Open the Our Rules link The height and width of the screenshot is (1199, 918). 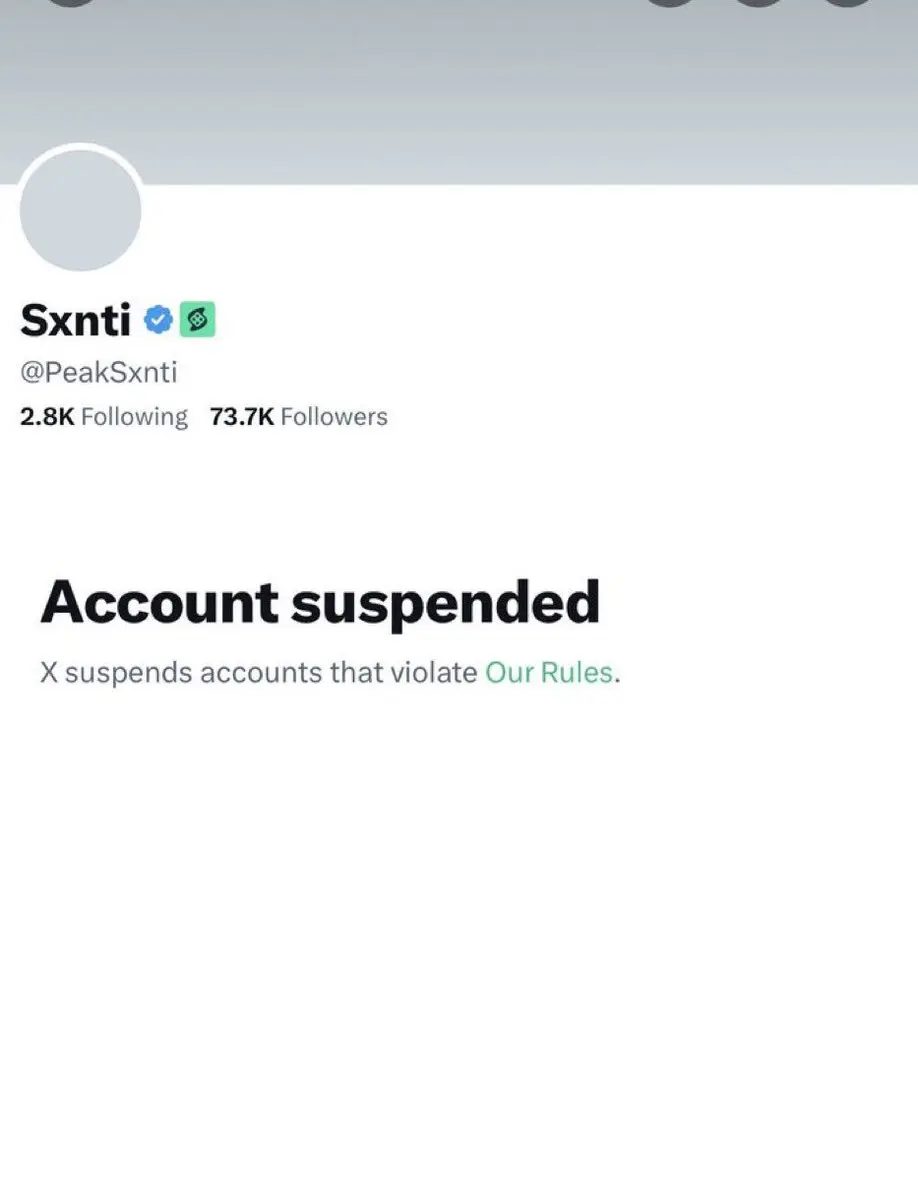549,673
